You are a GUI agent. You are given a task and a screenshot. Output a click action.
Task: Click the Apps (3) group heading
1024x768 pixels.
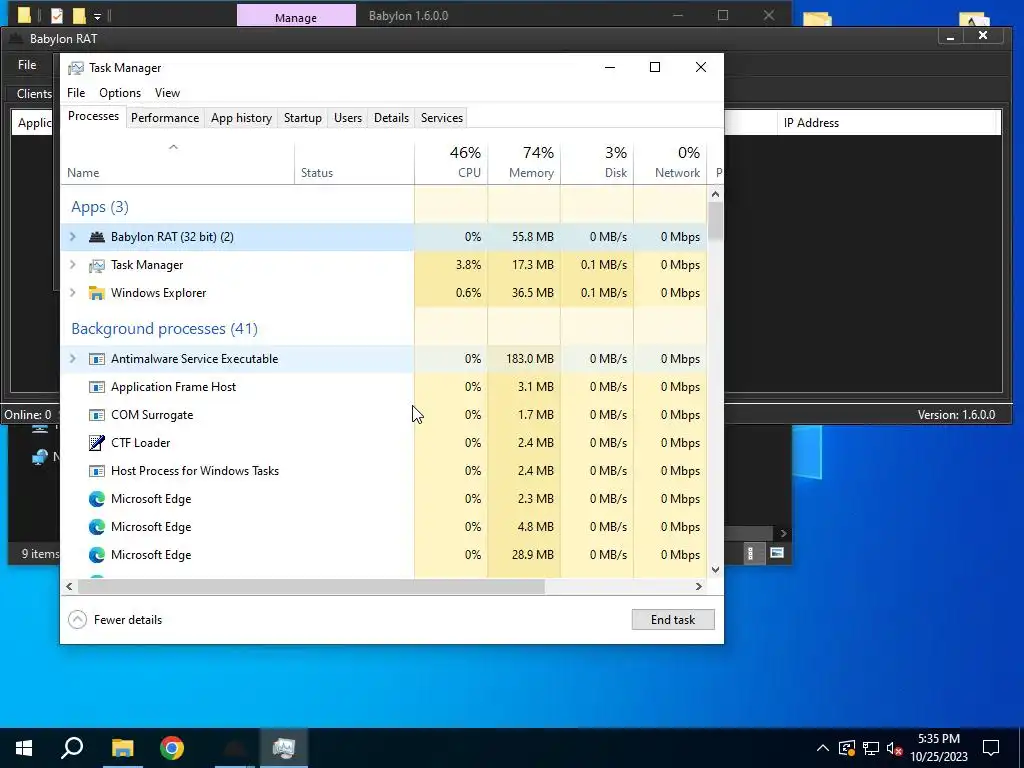pos(100,207)
